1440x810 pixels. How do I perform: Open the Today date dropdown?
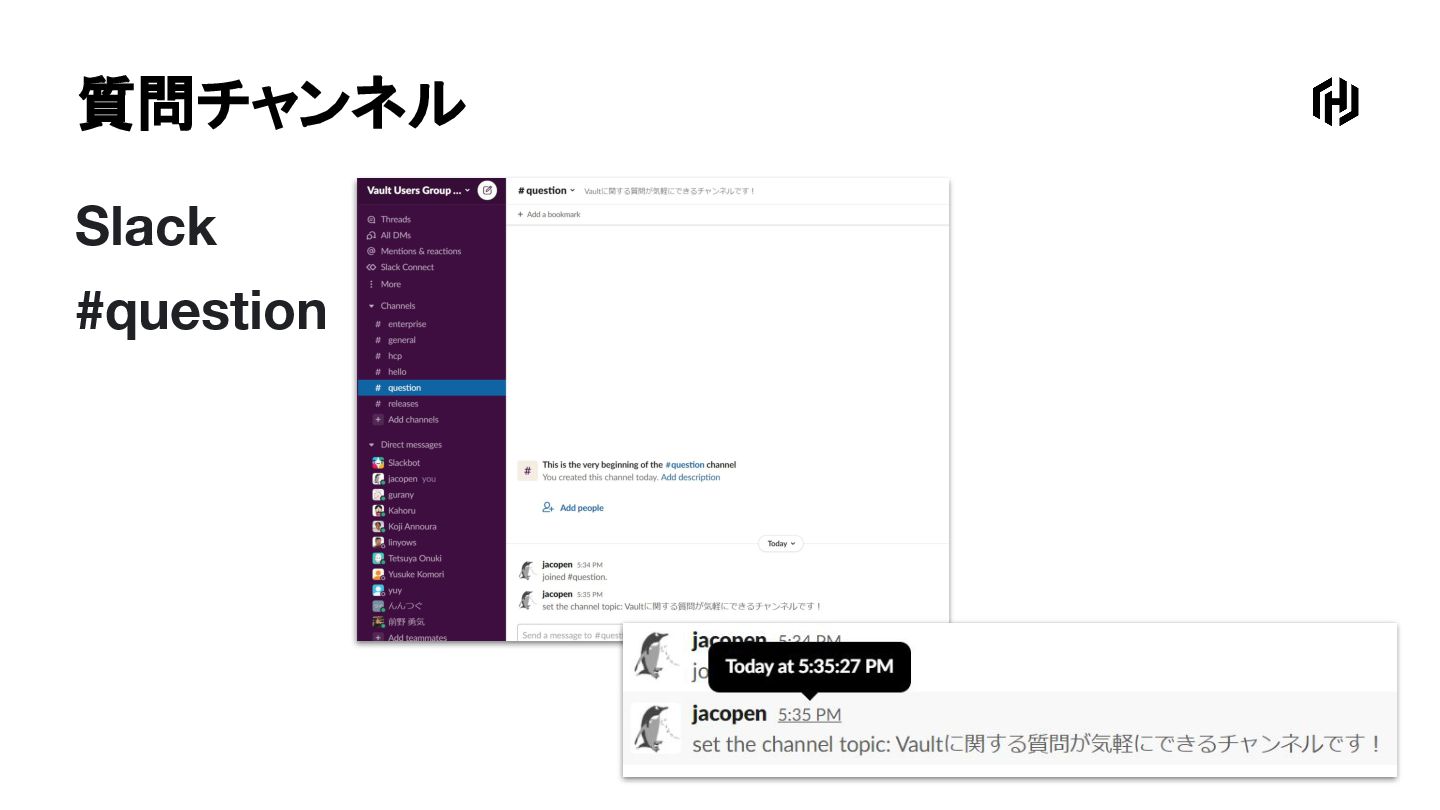click(x=780, y=544)
